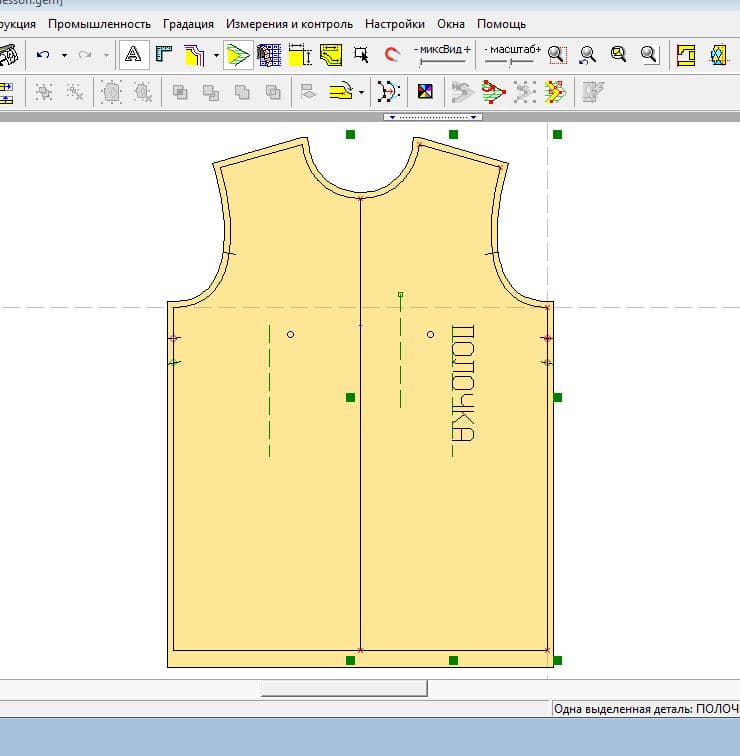Click the plus sign after миксВид
The width and height of the screenshot is (740, 756).
(x=467, y=49)
